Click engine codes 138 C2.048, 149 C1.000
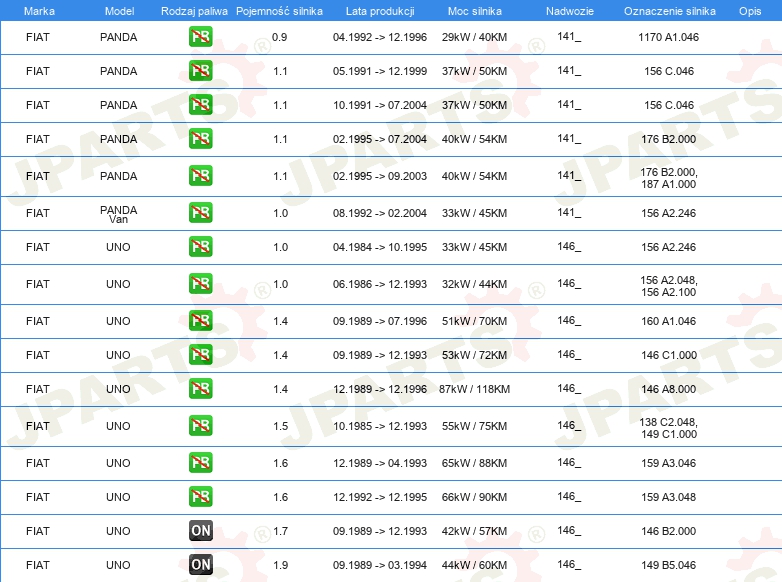This screenshot has height=582, width=782. pyautogui.click(x=668, y=428)
